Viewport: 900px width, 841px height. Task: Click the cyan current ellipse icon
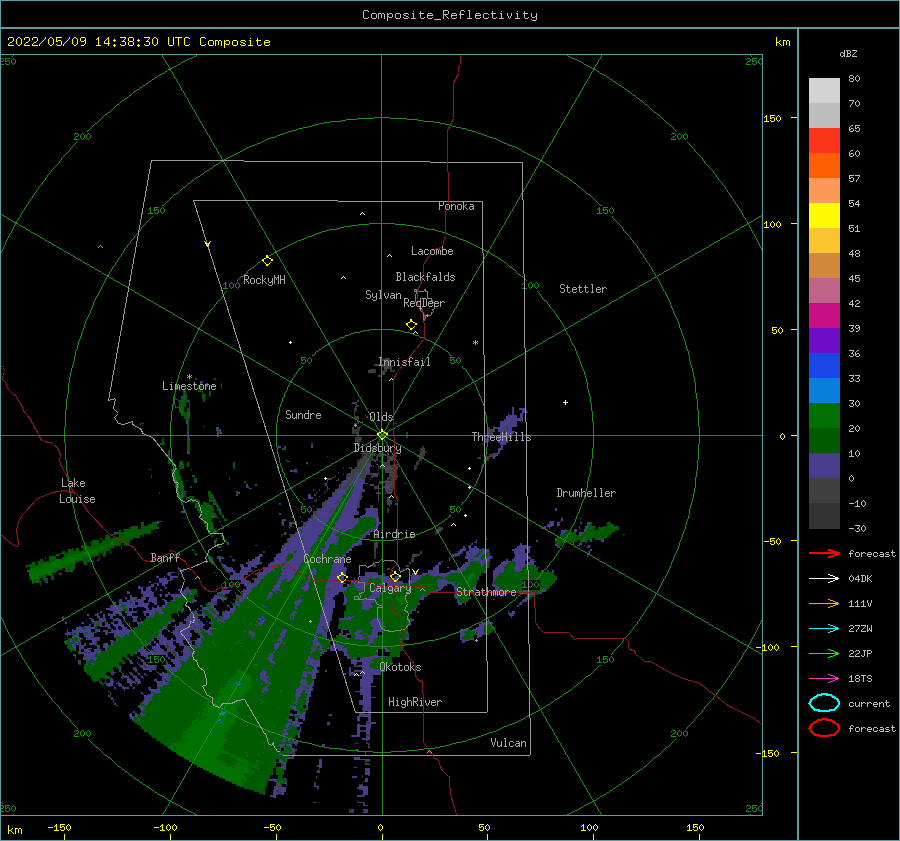(x=824, y=703)
